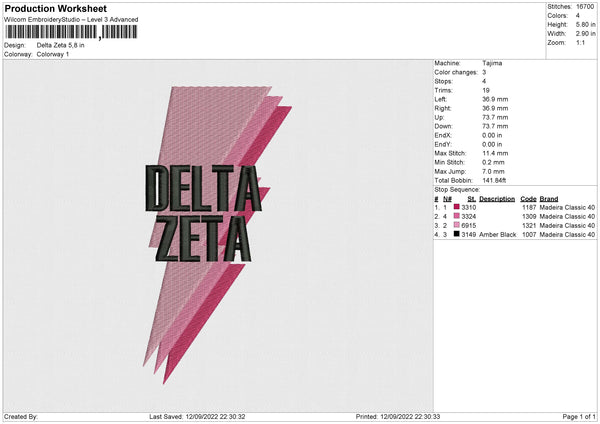Select the EndY value 0.00 in
The width and height of the screenshot is (600, 424).
[x=492, y=145]
